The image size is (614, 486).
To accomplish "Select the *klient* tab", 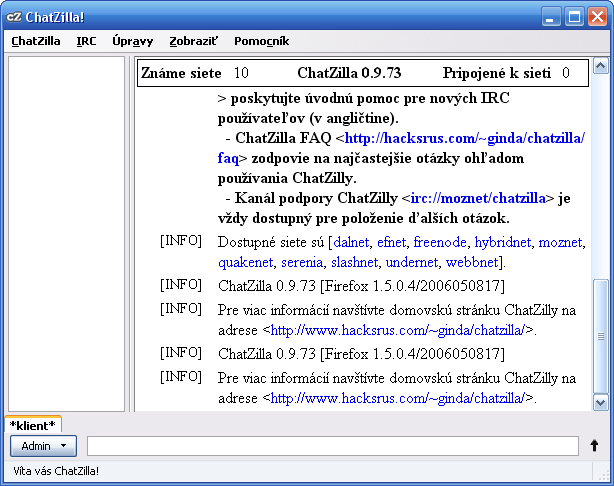I will coord(33,425).
